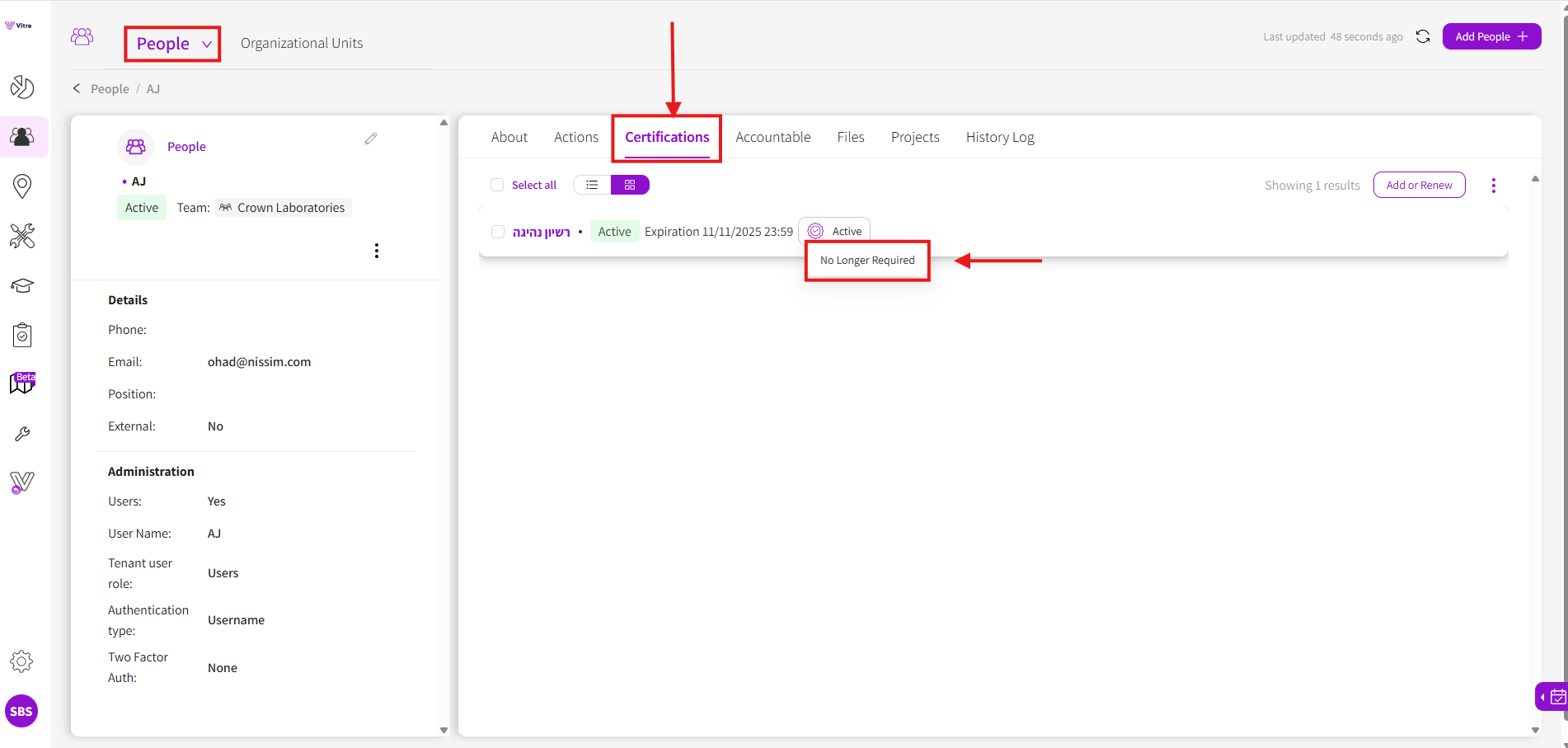This screenshot has height=748, width=1568.
Task: Click the back chevron in the breadcrumb
Action: click(x=77, y=88)
